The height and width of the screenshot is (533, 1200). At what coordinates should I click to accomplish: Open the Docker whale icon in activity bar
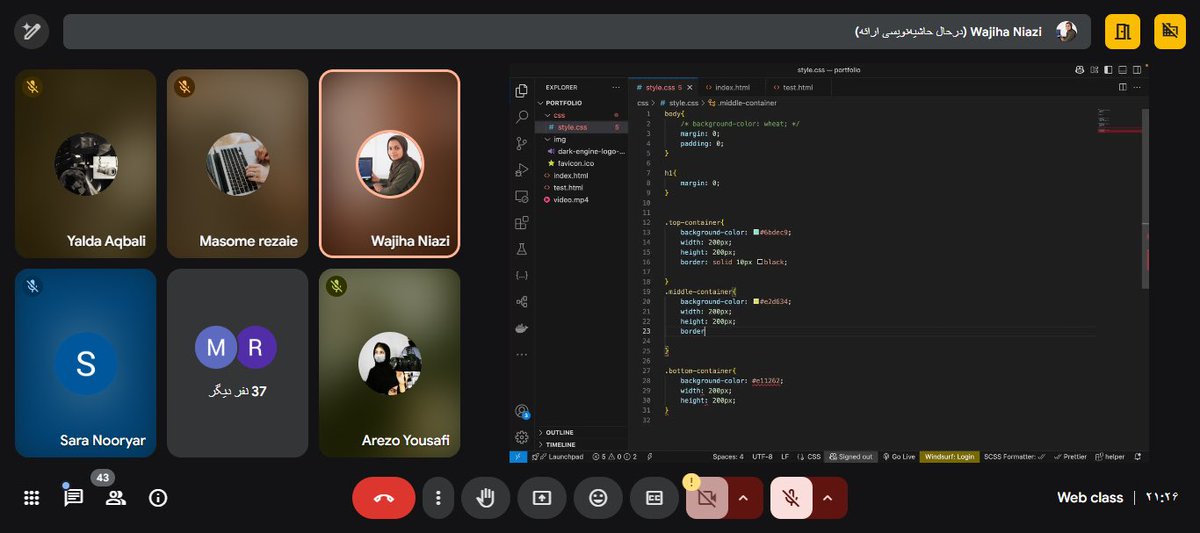521,328
